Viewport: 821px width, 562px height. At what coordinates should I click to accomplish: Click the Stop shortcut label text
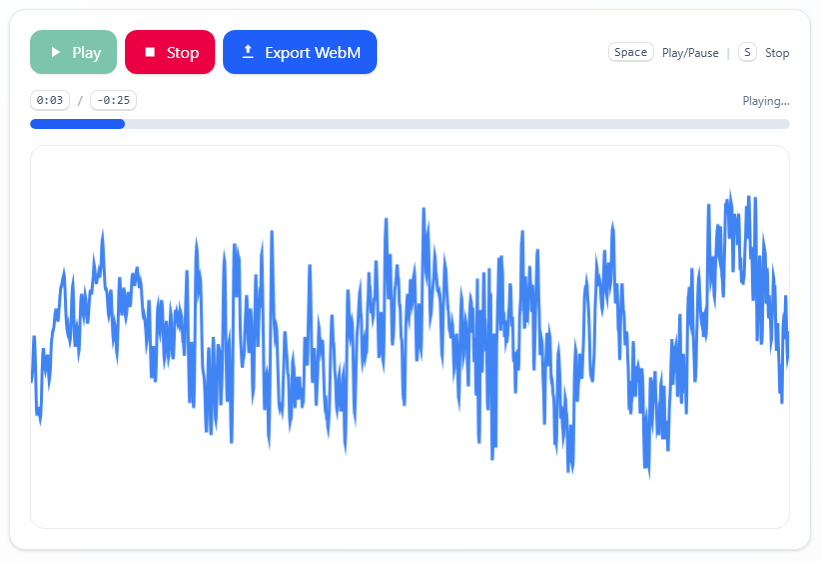point(777,53)
